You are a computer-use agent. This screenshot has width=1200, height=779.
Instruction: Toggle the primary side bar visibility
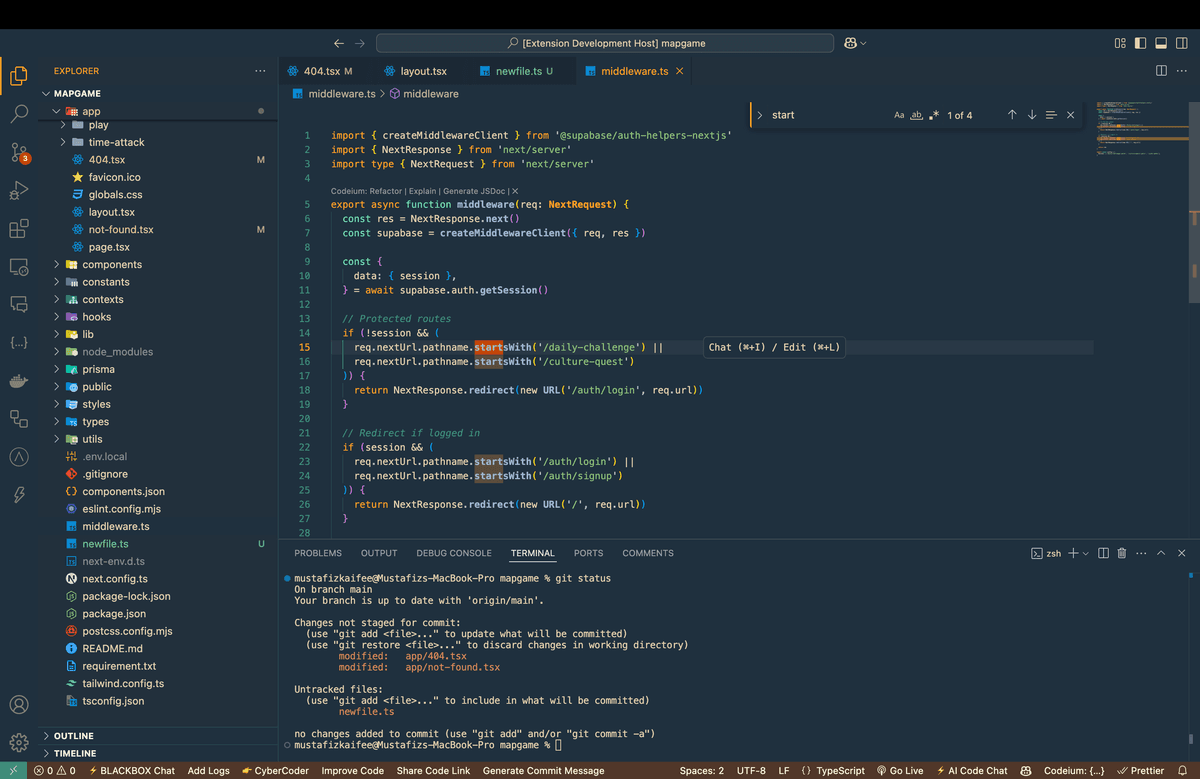click(1141, 43)
